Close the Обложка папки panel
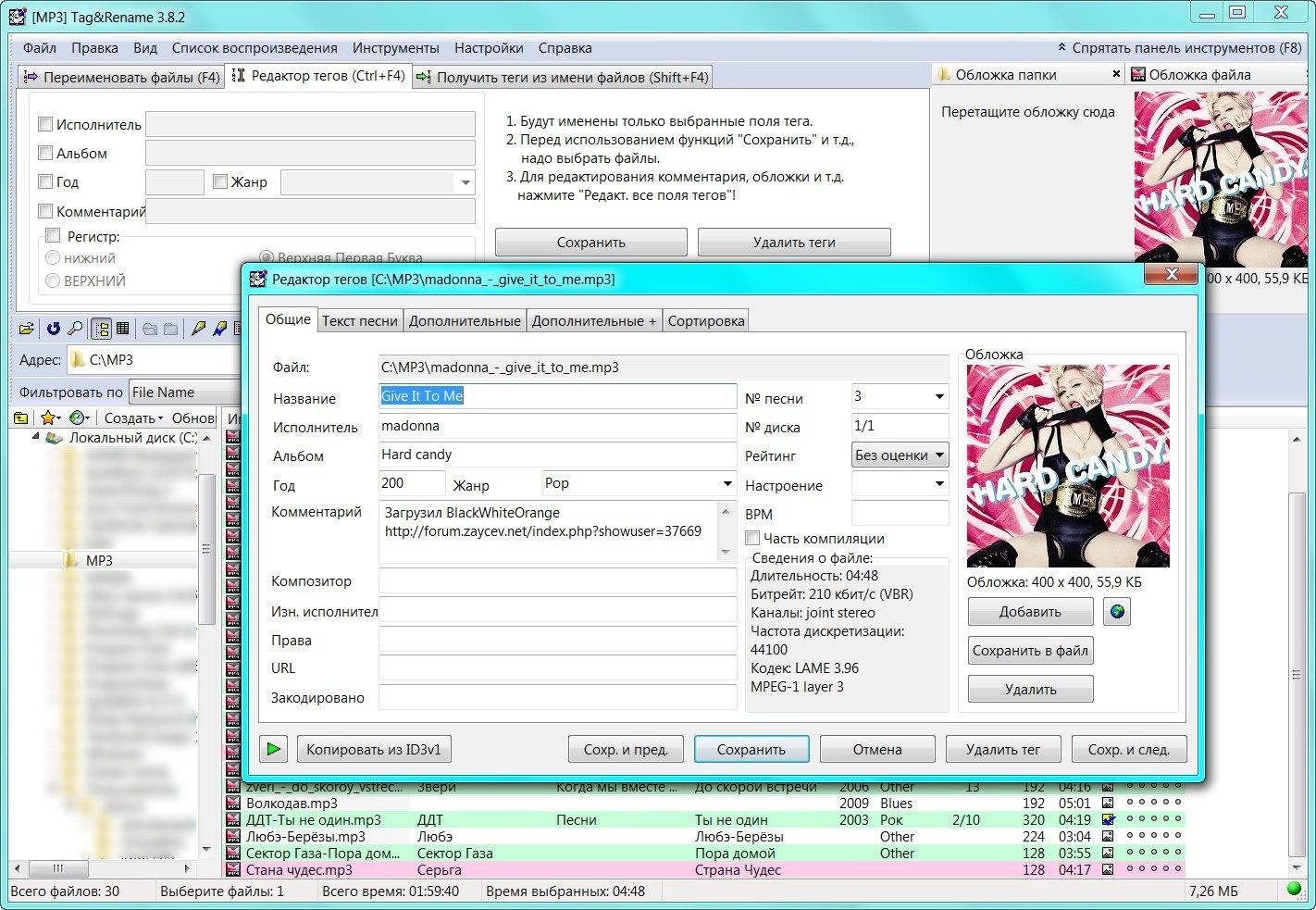This screenshot has height=910, width=1316. click(x=1115, y=74)
